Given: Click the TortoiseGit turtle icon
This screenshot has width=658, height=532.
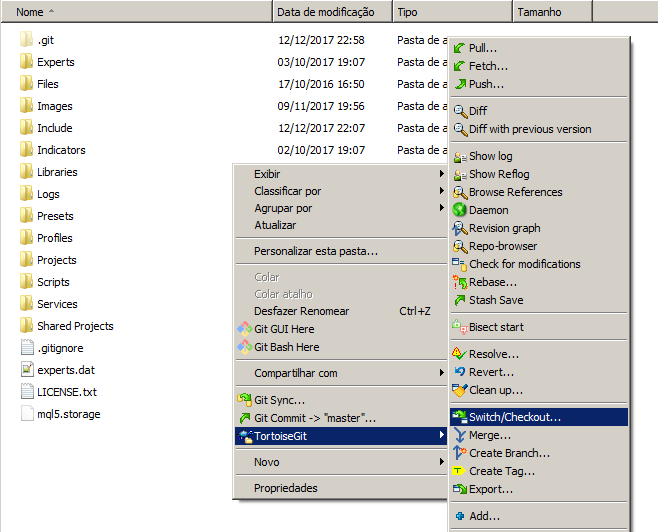Looking at the screenshot, I should [x=245, y=436].
